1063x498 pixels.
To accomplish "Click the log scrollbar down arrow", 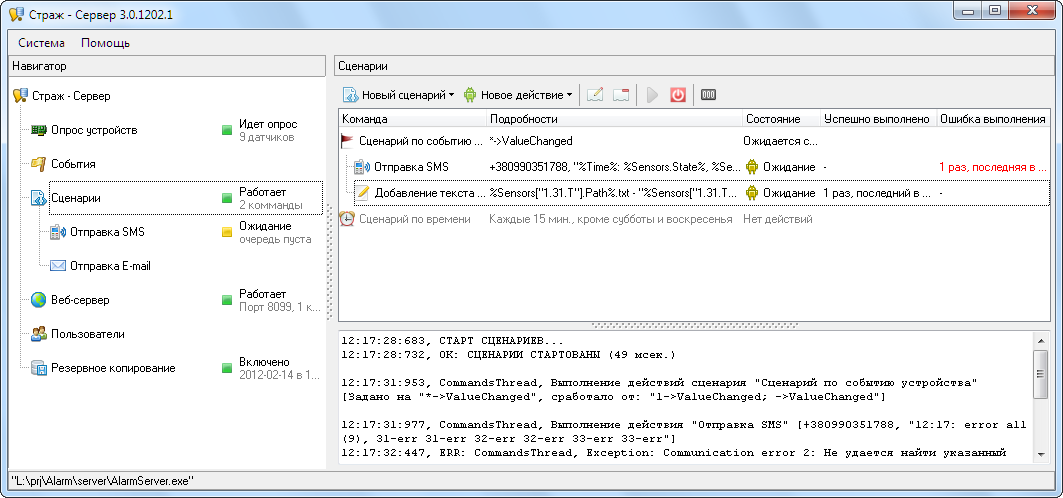I will pyautogui.click(x=1041, y=453).
